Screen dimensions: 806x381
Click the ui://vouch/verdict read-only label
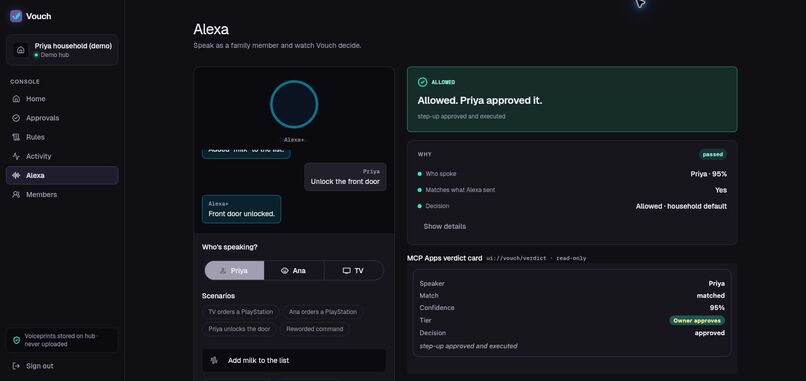tap(536, 259)
